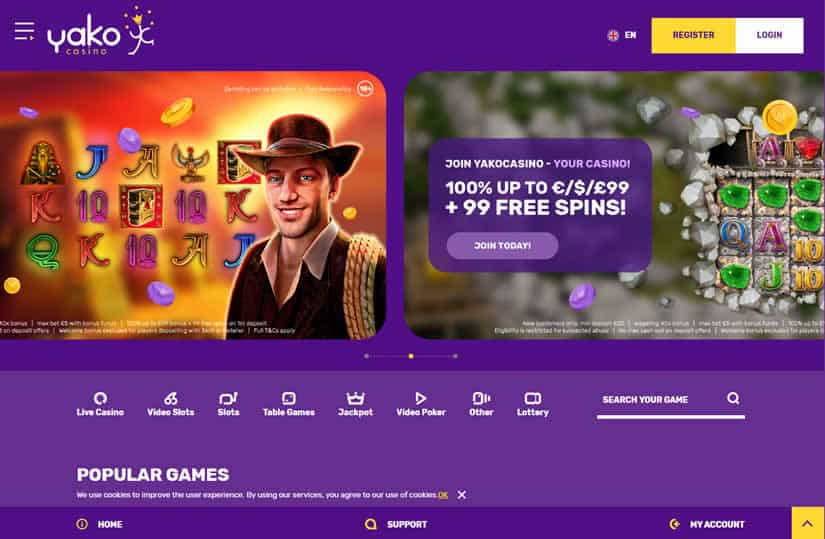Choose the Table Games category
The width and height of the screenshot is (825, 539).
coord(289,404)
